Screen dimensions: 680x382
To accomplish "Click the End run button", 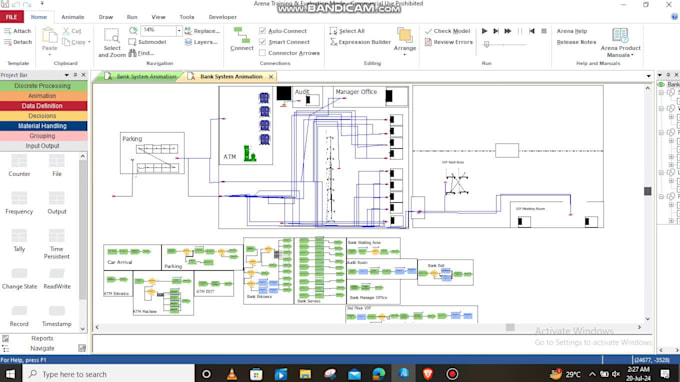I will click(x=543, y=31).
